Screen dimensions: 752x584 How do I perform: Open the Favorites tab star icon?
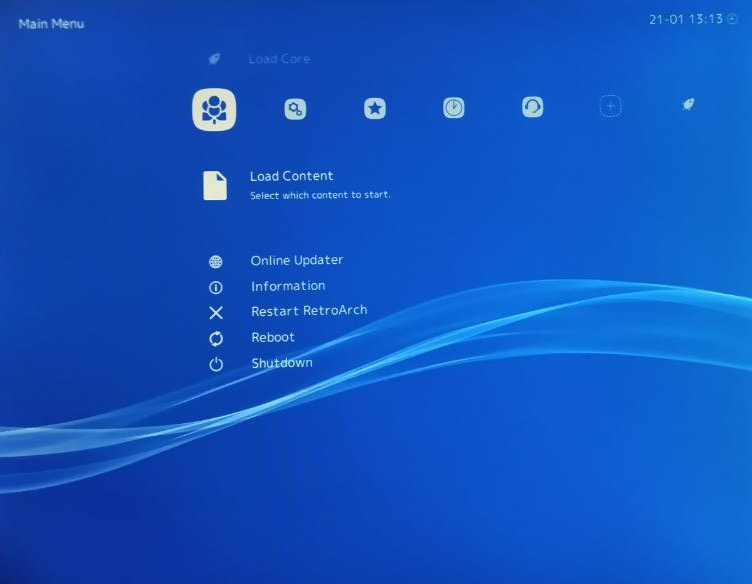click(x=375, y=108)
